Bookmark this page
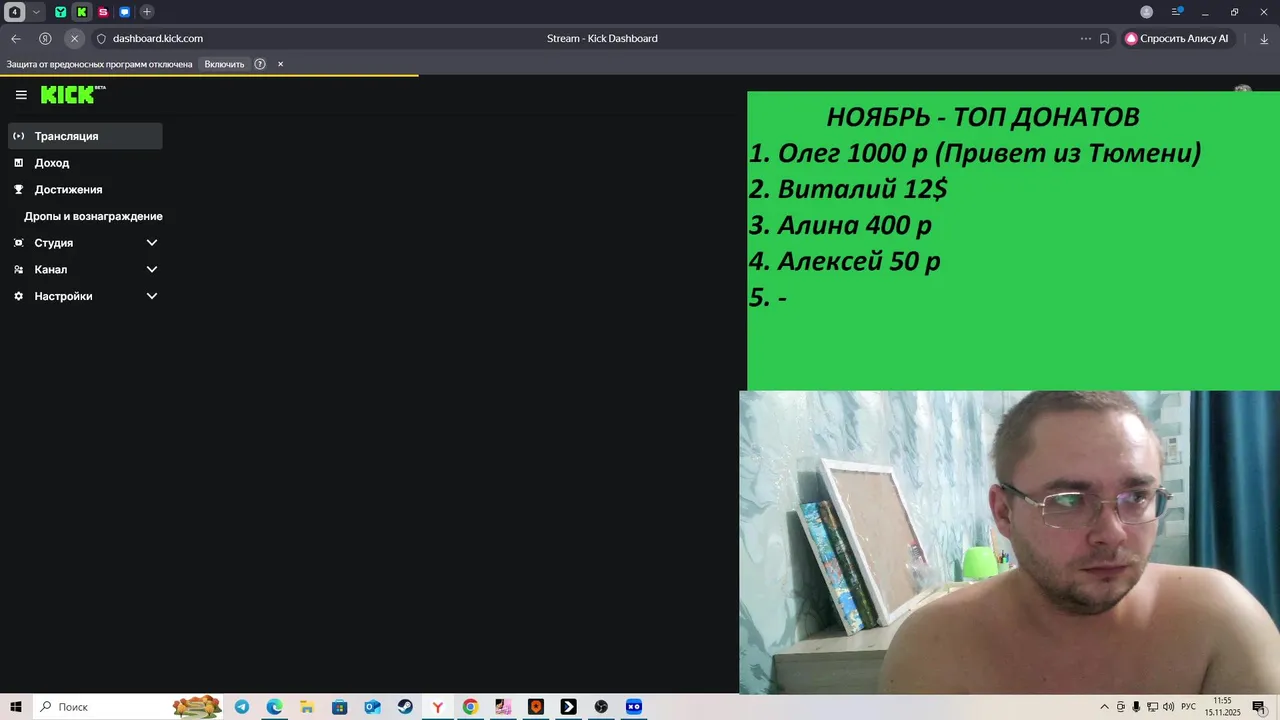This screenshot has width=1280, height=720. (x=1105, y=39)
